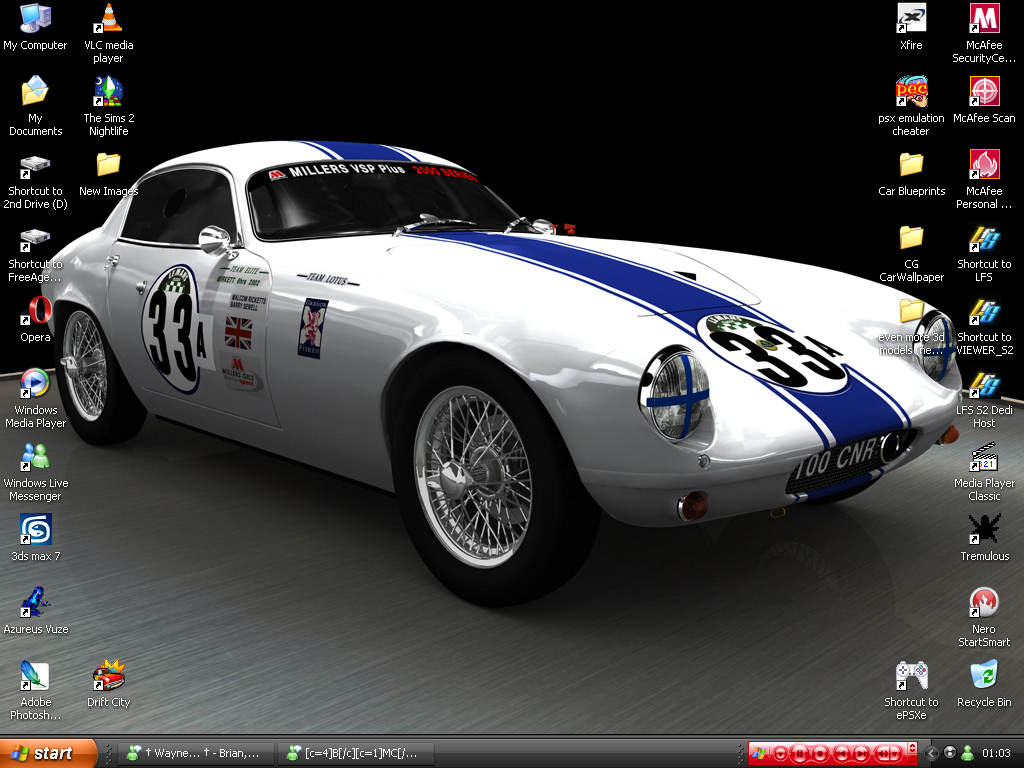Open Nero StartSmart icon
The height and width of the screenshot is (768, 1024).
pyautogui.click(x=984, y=617)
